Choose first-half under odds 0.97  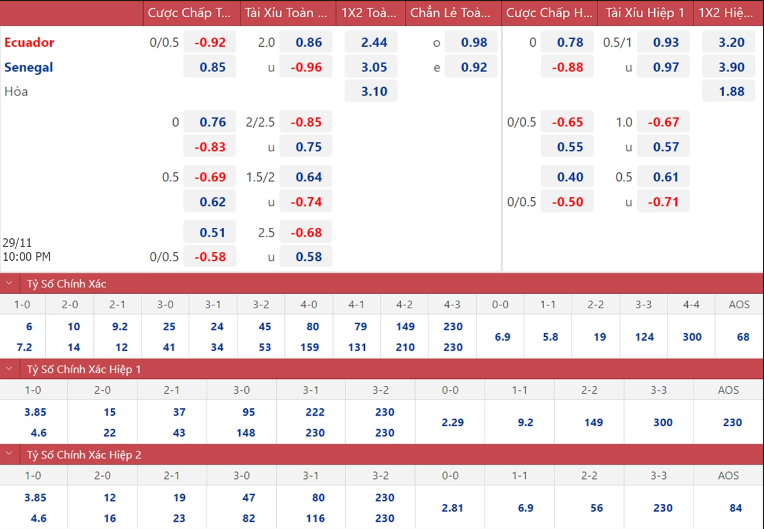[x=663, y=67]
